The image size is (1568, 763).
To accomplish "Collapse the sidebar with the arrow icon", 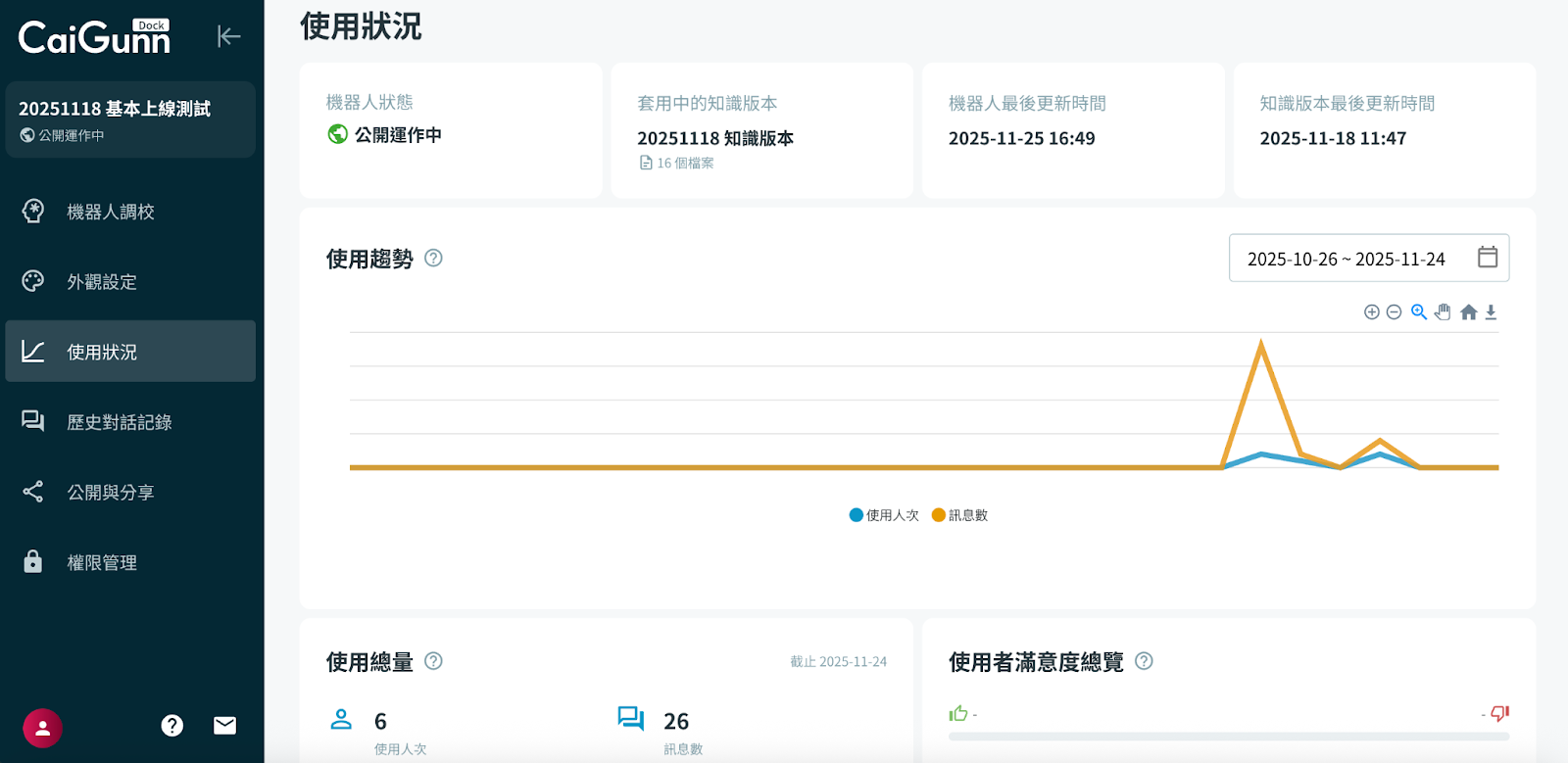I will coord(228,36).
